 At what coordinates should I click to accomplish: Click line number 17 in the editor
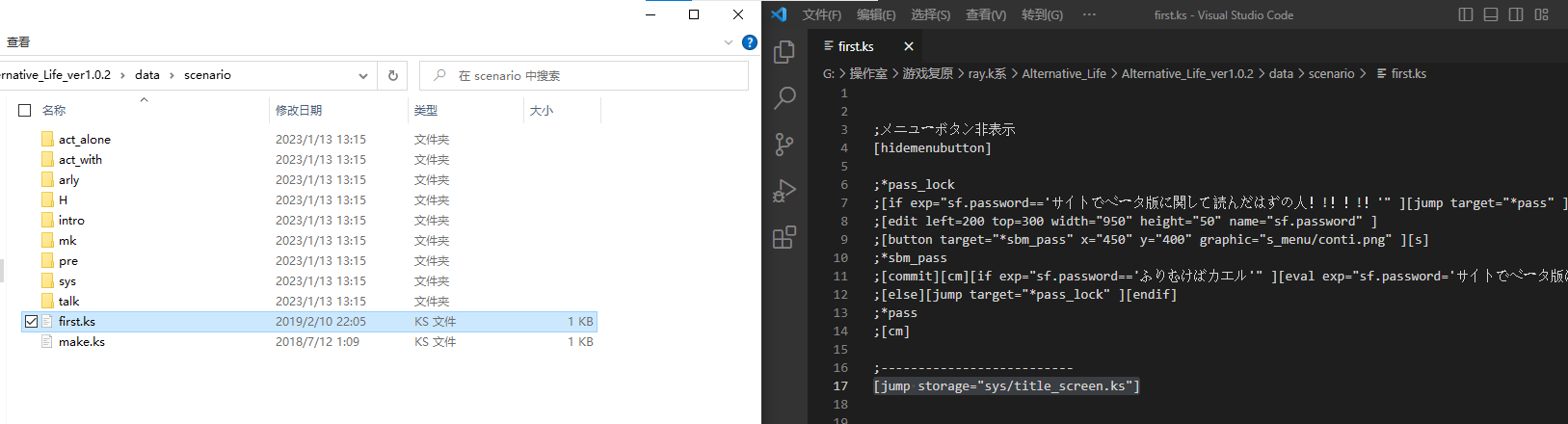(840, 385)
